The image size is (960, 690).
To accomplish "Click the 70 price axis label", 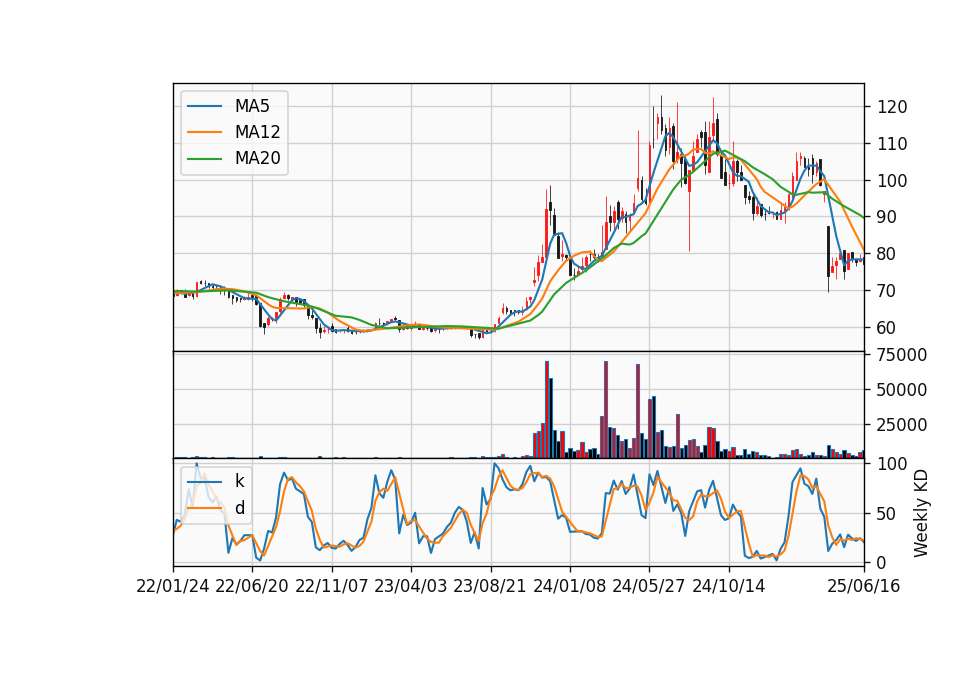I will tap(887, 291).
